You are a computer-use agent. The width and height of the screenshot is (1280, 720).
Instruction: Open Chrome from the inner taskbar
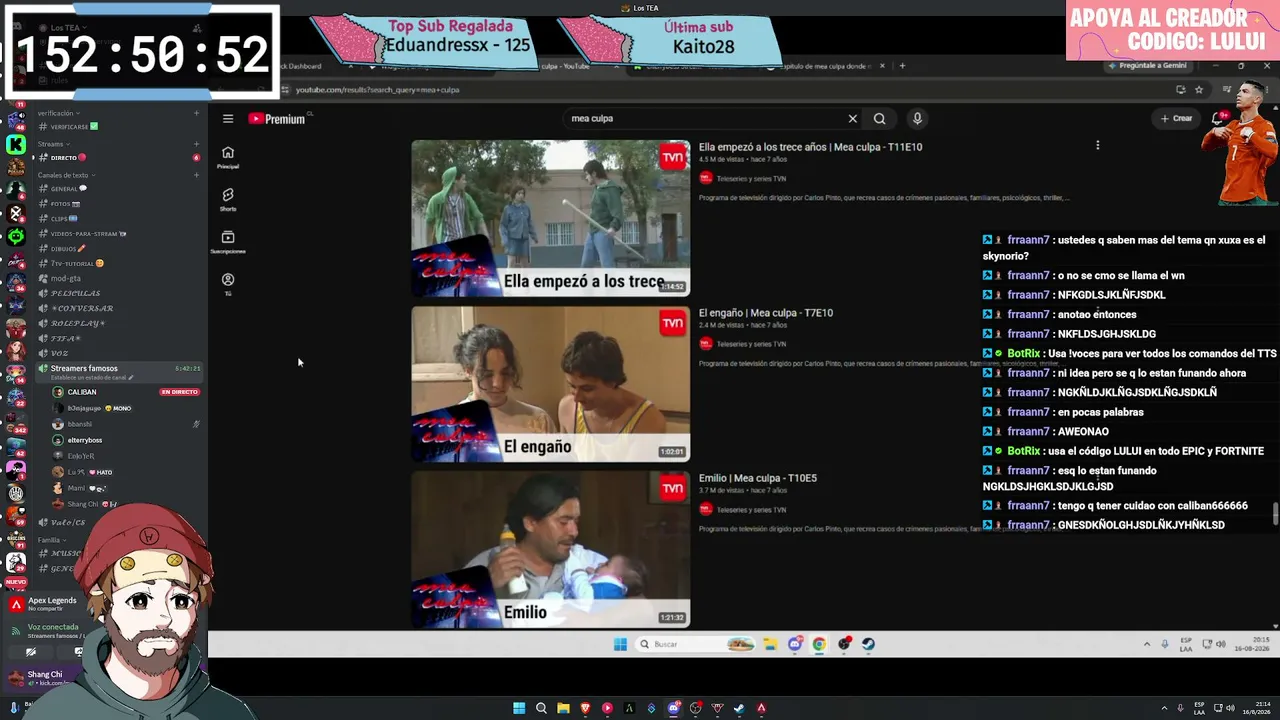[819, 645]
